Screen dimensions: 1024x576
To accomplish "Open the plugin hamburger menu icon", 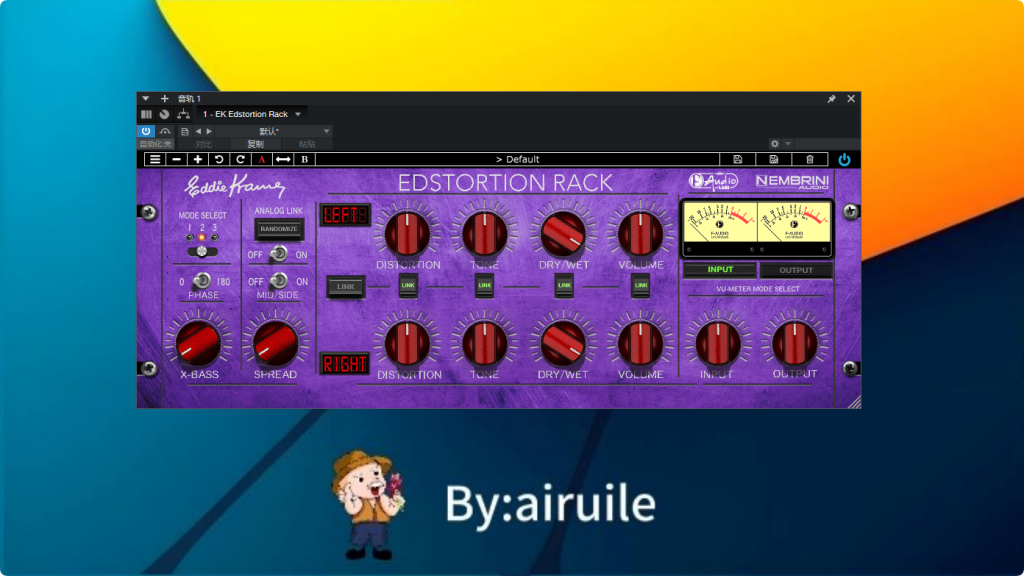I will 155,159.
